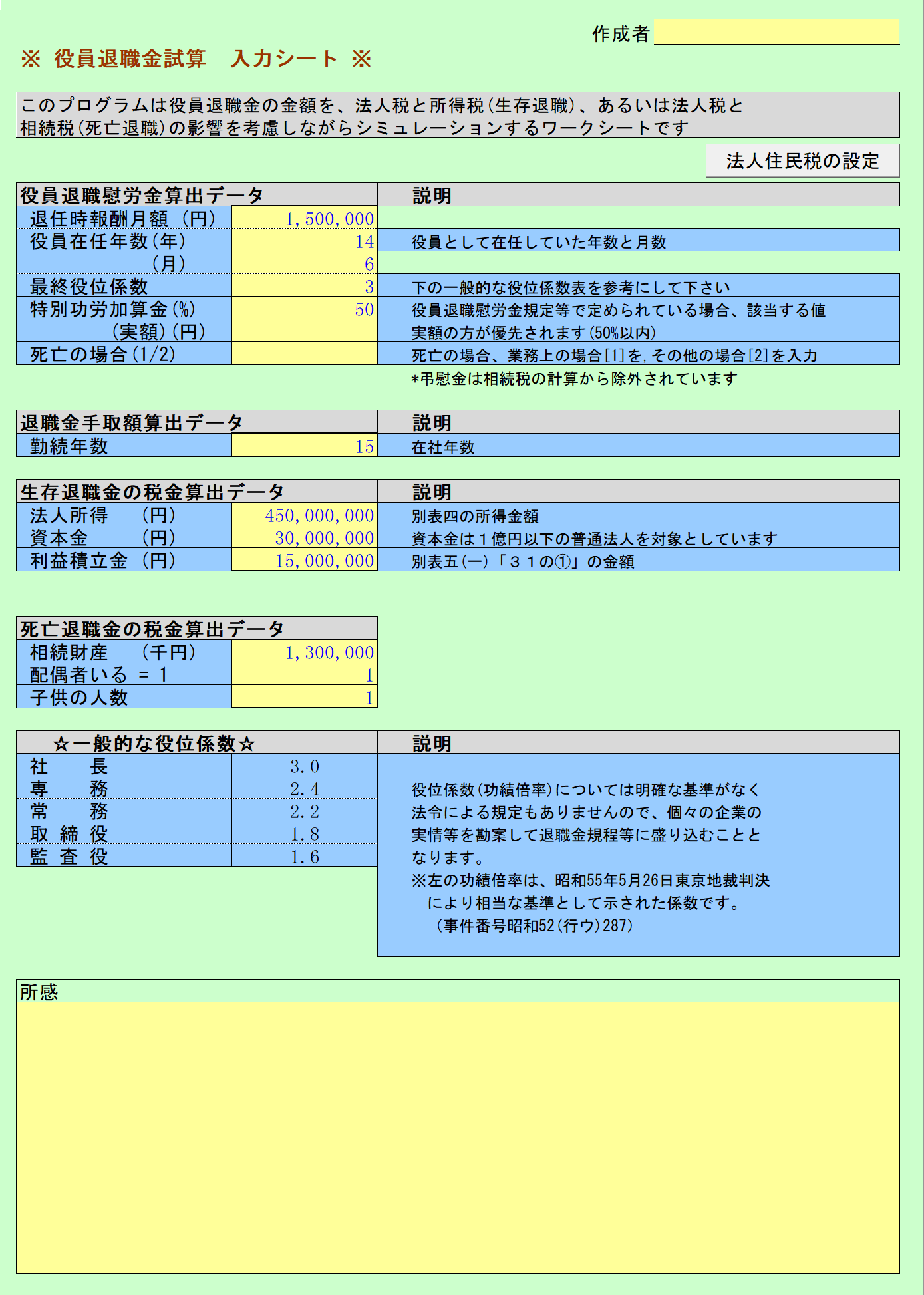Click the 作成者 label
This screenshot has height=1295, width=924.
tap(621, 33)
